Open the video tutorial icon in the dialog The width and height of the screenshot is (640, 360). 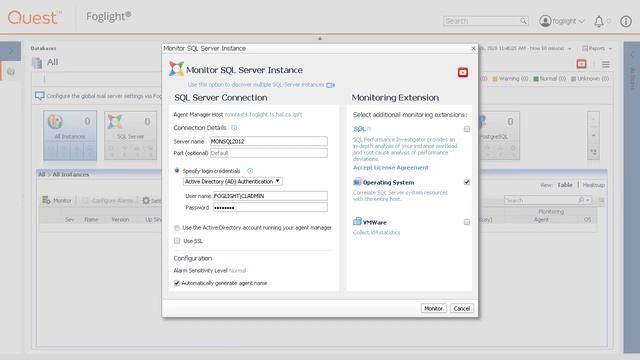point(462,73)
